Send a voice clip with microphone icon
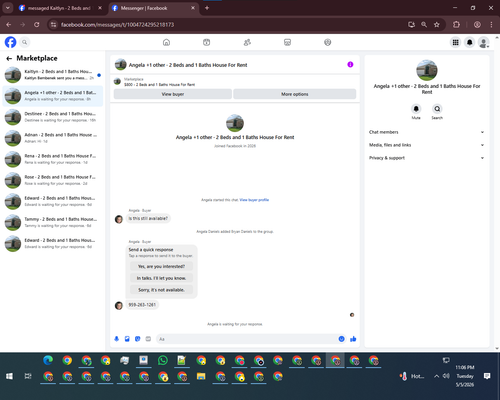The width and height of the screenshot is (500, 400). point(117,339)
